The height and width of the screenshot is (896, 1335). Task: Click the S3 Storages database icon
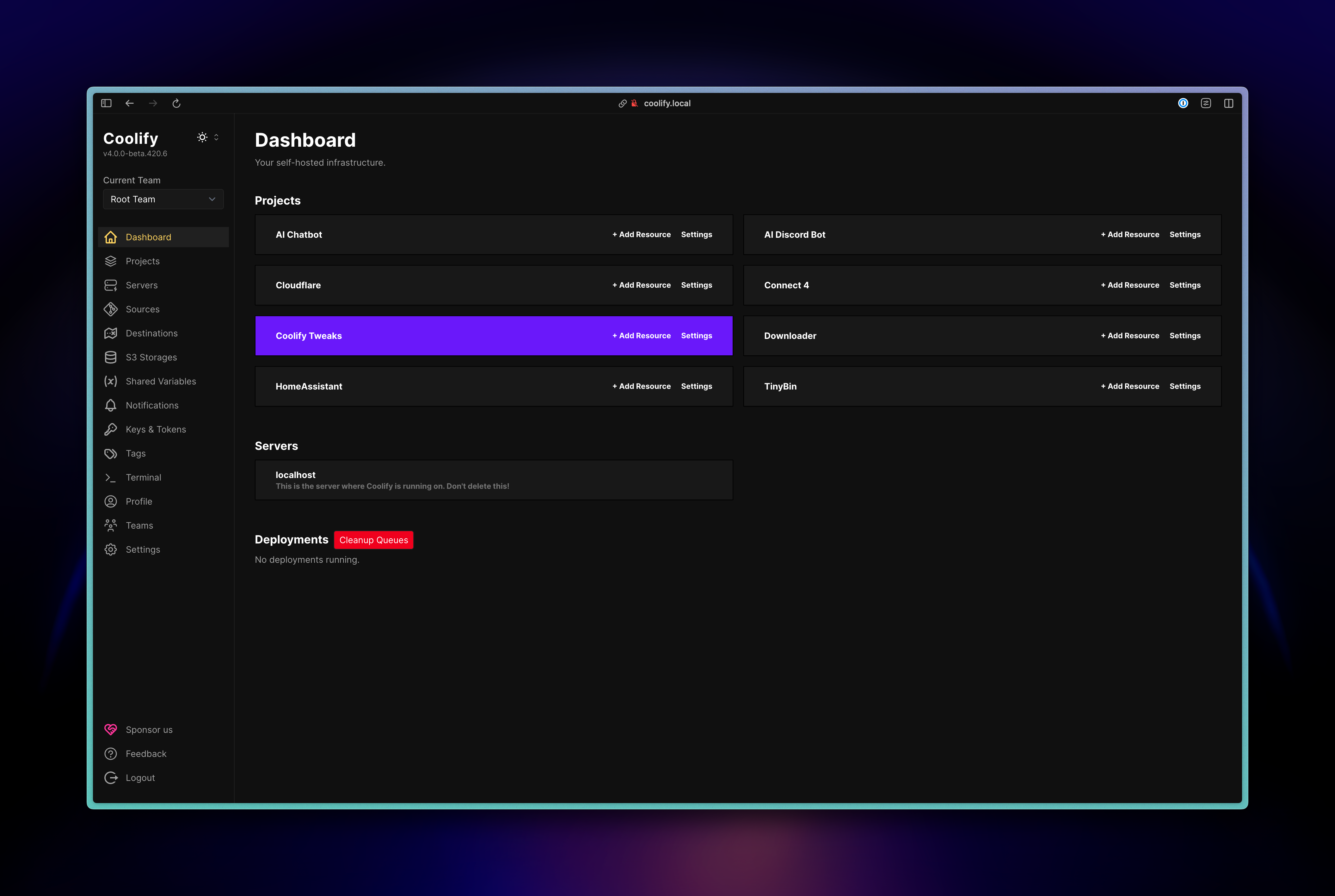pos(110,357)
